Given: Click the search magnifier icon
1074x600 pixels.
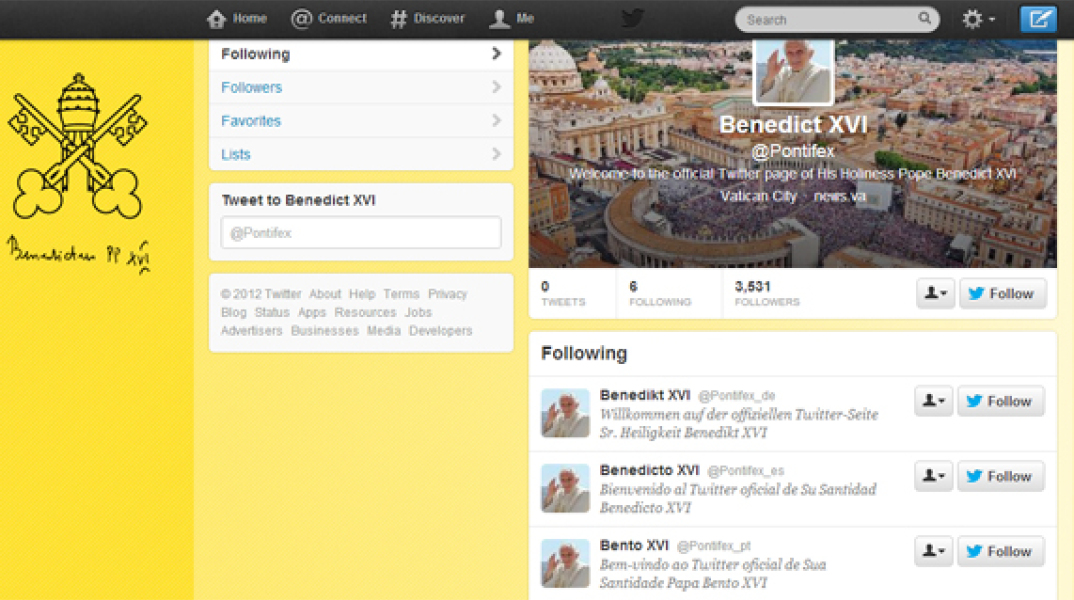Looking at the screenshot, I should point(925,19).
